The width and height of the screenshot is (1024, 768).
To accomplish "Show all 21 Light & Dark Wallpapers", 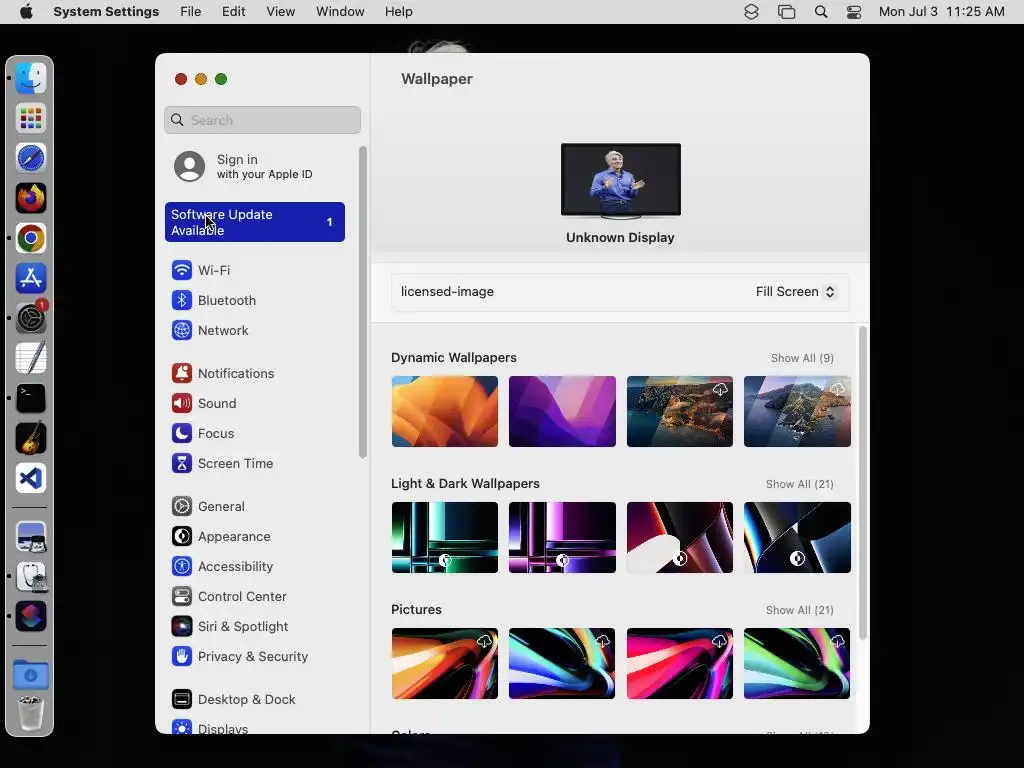I will click(x=799, y=484).
